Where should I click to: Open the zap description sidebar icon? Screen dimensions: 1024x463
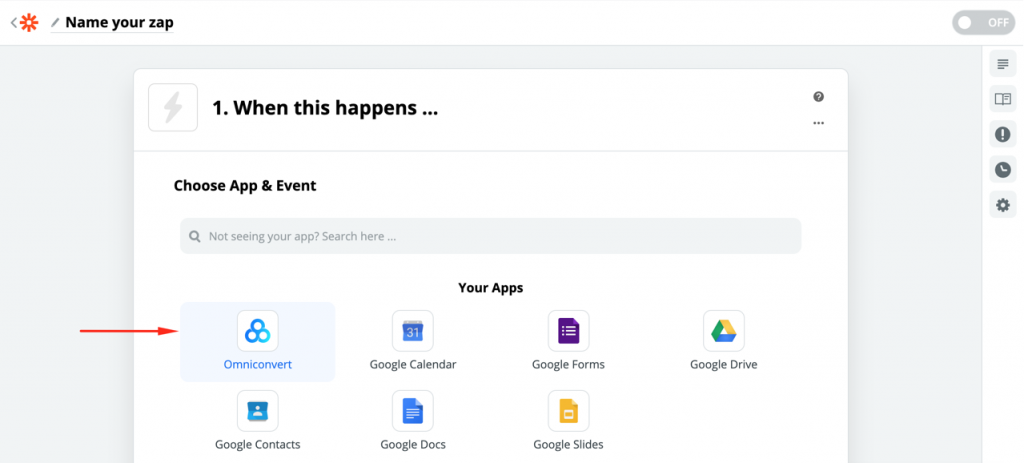pos(1002,65)
